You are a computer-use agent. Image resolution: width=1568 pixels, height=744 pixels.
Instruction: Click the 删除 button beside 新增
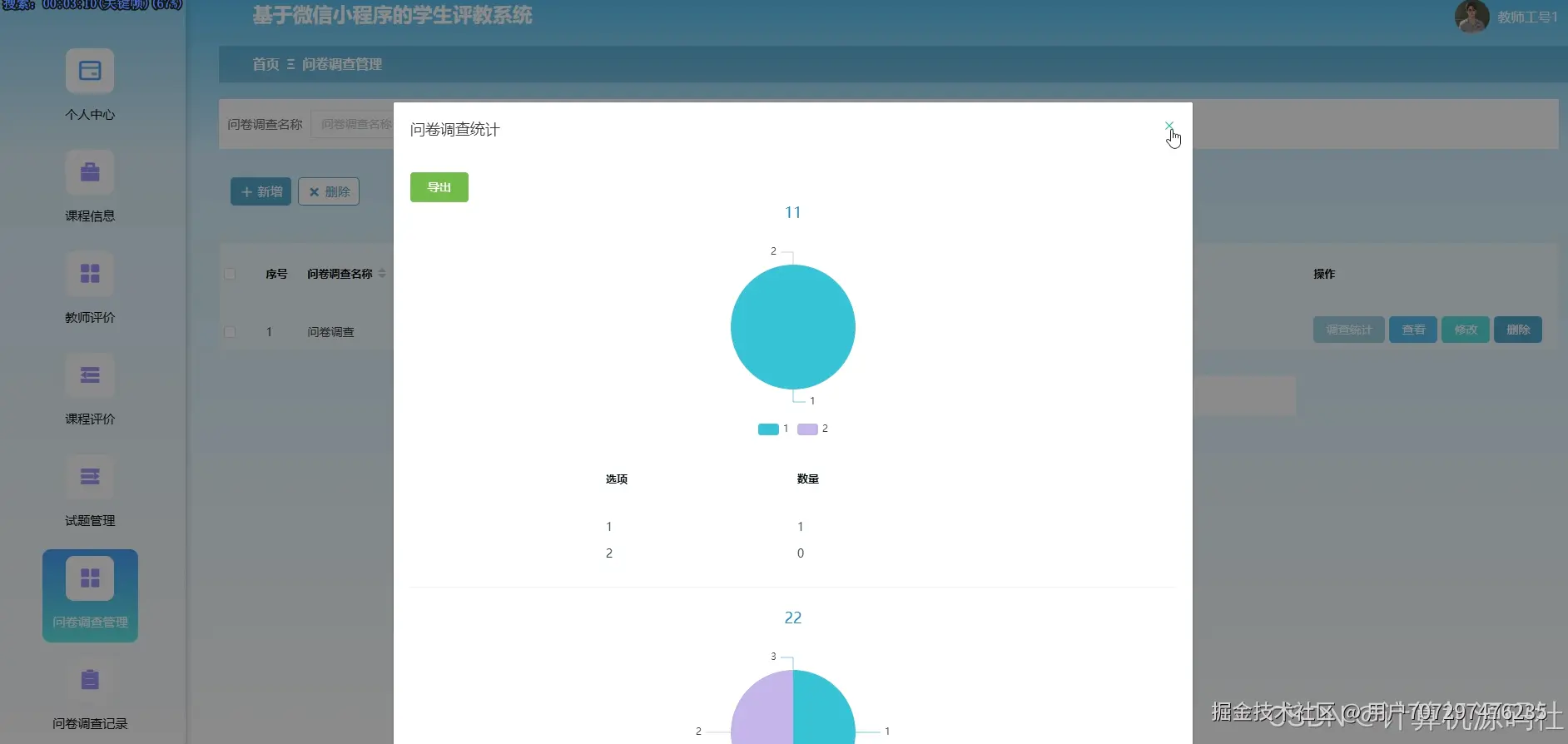[329, 191]
